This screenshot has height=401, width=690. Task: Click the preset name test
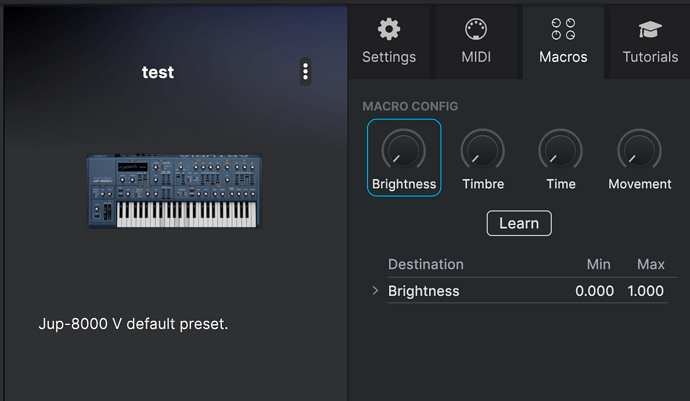pos(158,72)
